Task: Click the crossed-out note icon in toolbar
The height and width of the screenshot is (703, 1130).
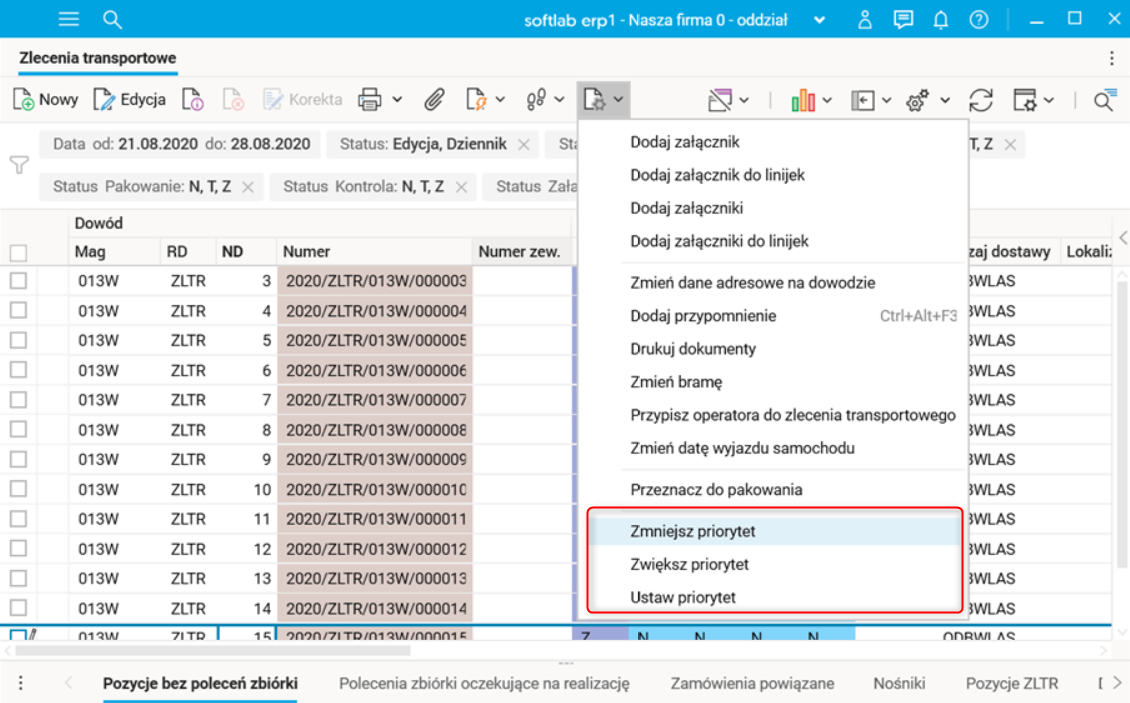Action: pyautogui.click(x=720, y=100)
